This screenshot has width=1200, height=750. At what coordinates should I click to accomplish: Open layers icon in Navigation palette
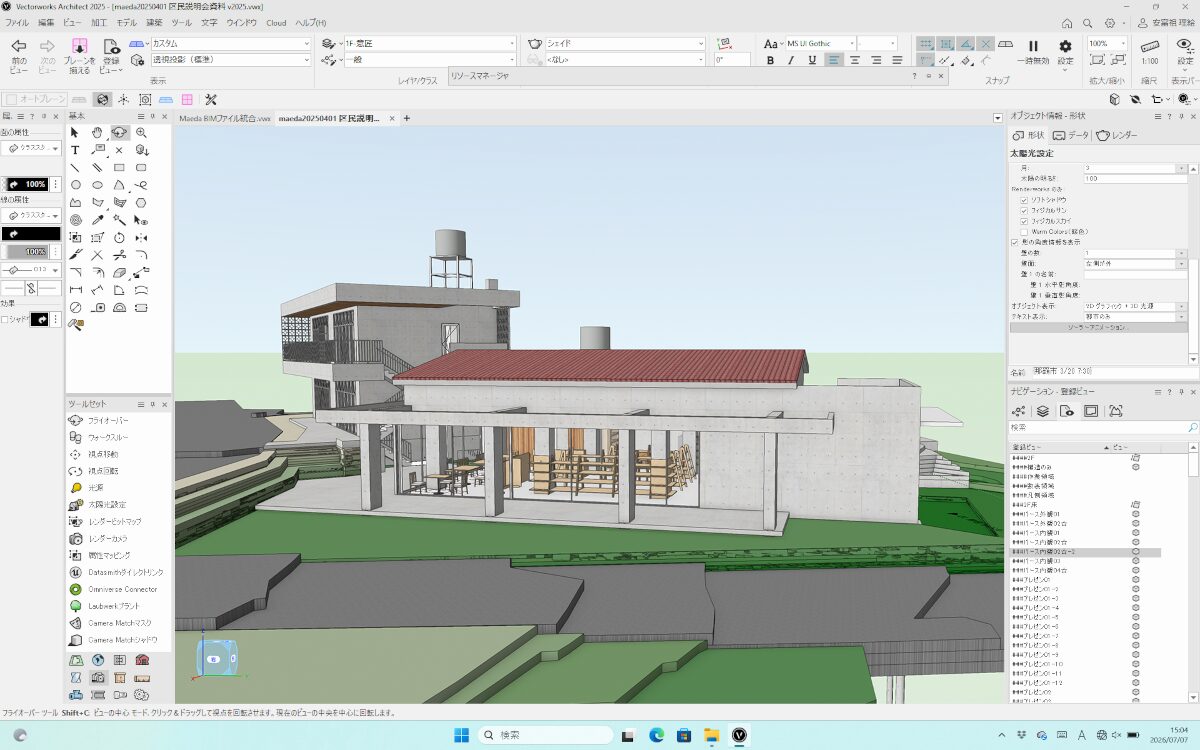(1042, 411)
